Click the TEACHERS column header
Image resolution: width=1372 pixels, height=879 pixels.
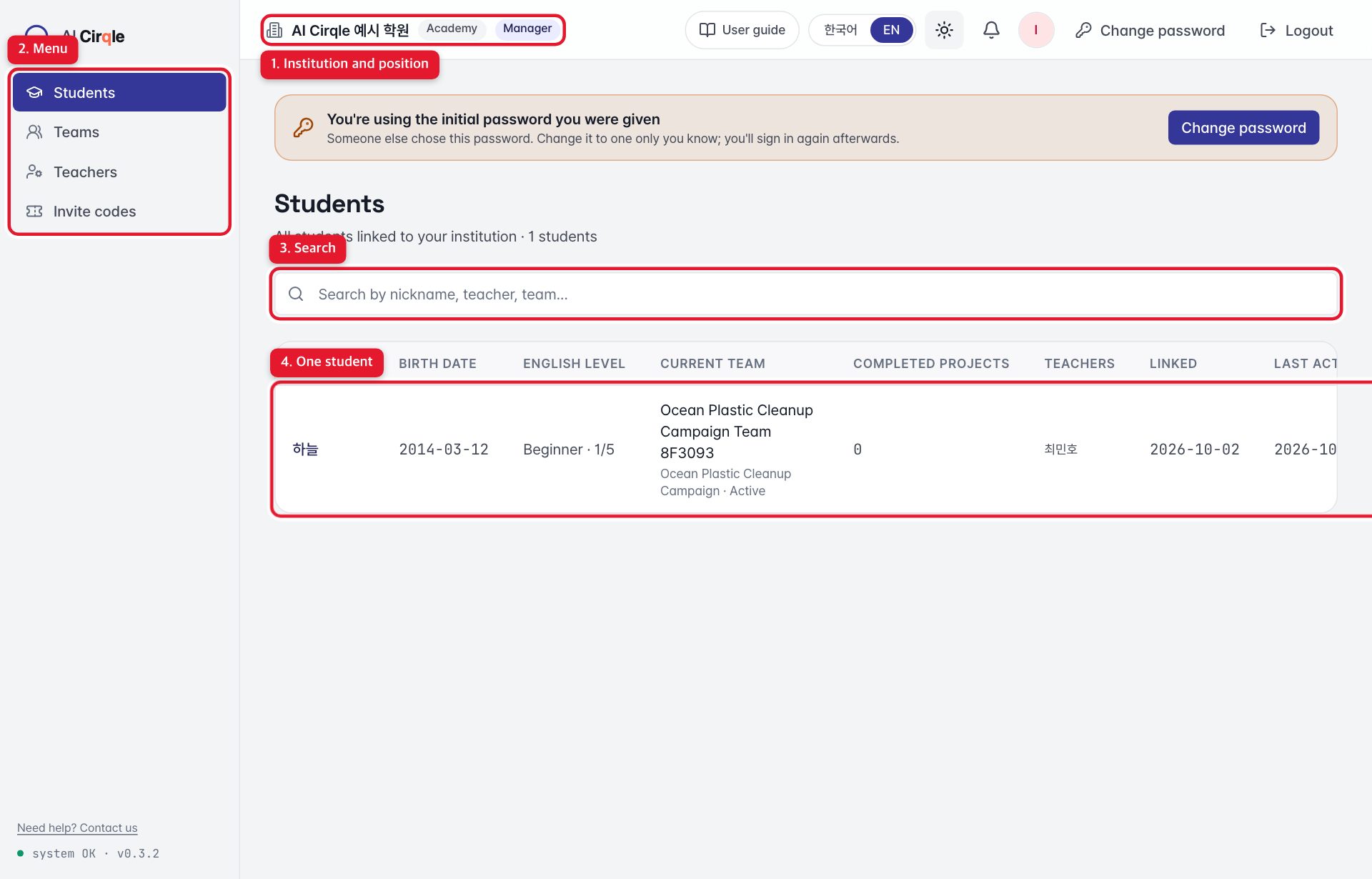[1079, 364]
